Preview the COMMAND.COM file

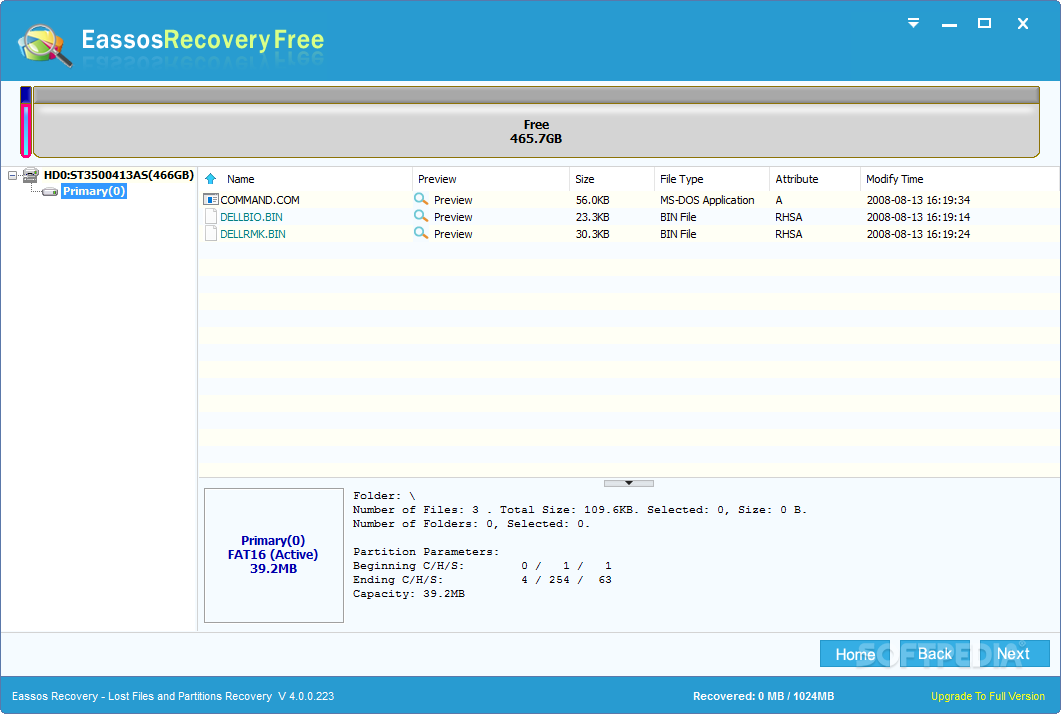(453, 200)
